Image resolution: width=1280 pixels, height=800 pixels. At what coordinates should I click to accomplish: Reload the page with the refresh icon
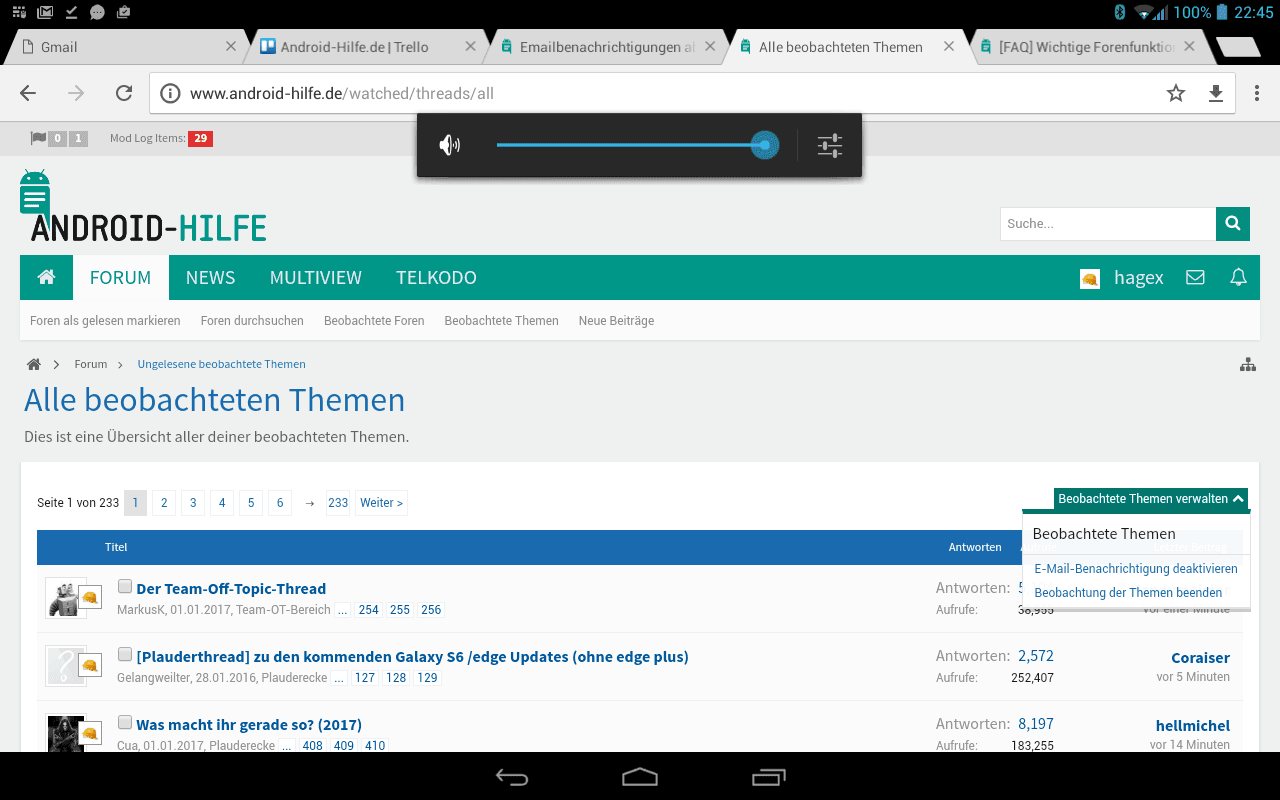[124, 93]
